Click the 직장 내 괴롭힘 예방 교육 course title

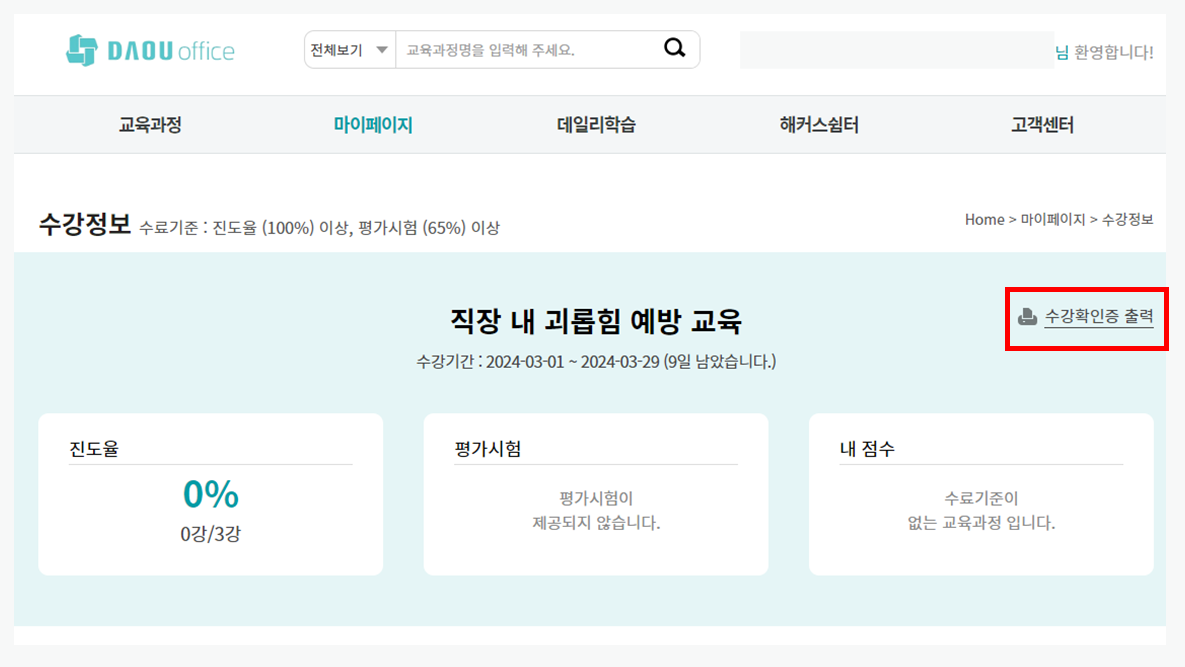(x=596, y=322)
